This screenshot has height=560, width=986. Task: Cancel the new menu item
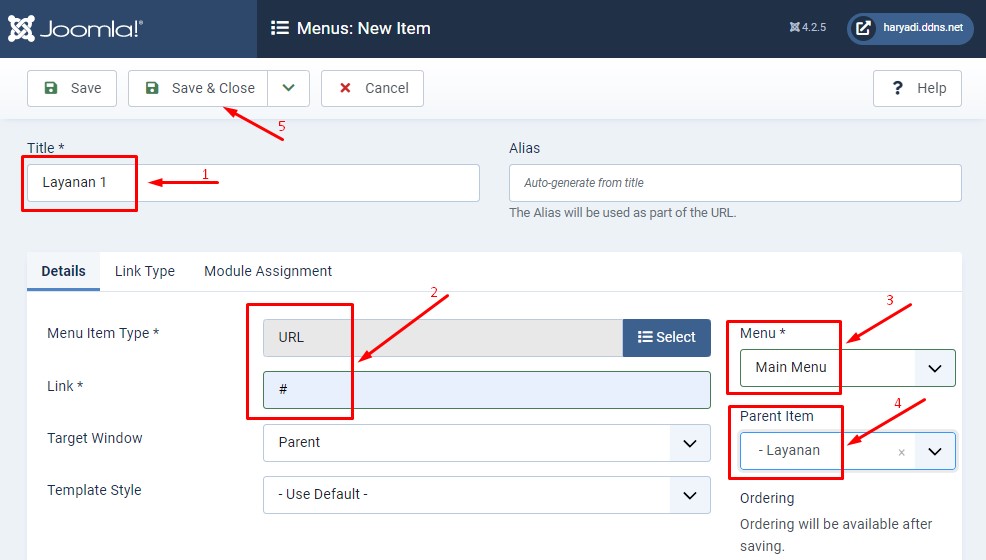click(372, 88)
